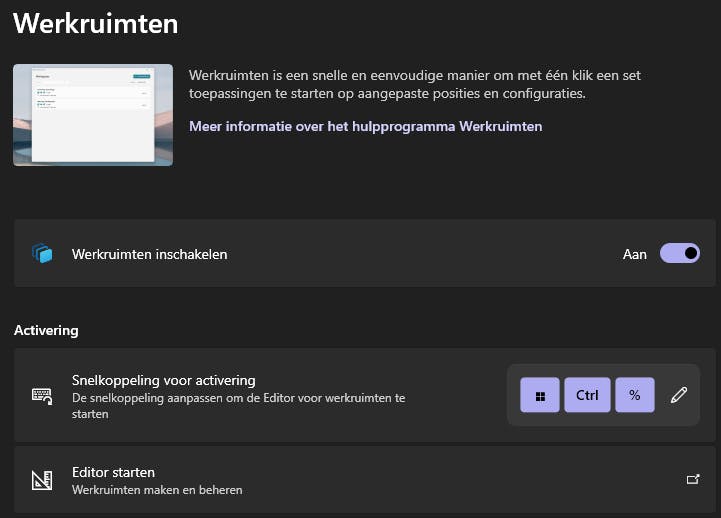Click the Ctrl key chip
This screenshot has width=721, height=518.
587,395
